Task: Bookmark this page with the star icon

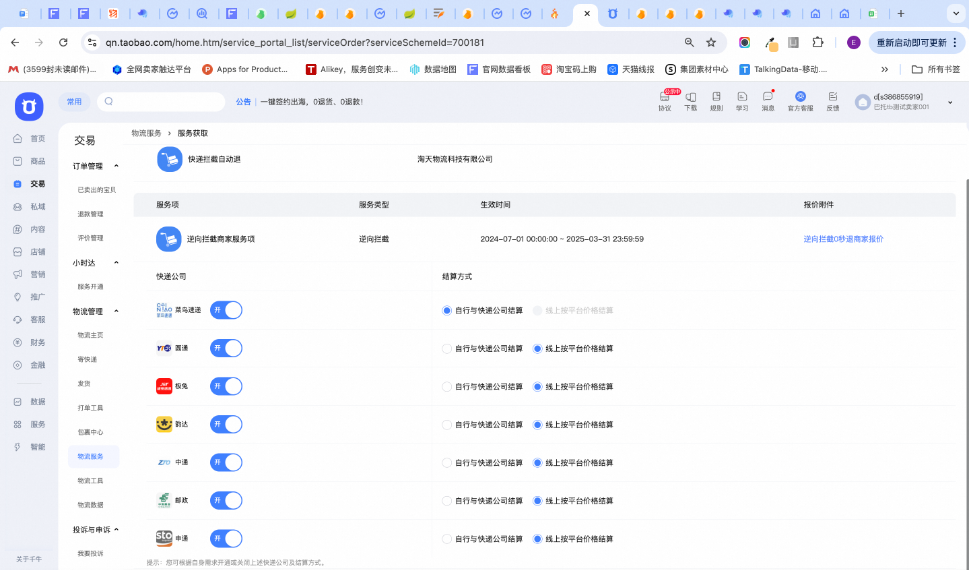Action: pyautogui.click(x=711, y=43)
